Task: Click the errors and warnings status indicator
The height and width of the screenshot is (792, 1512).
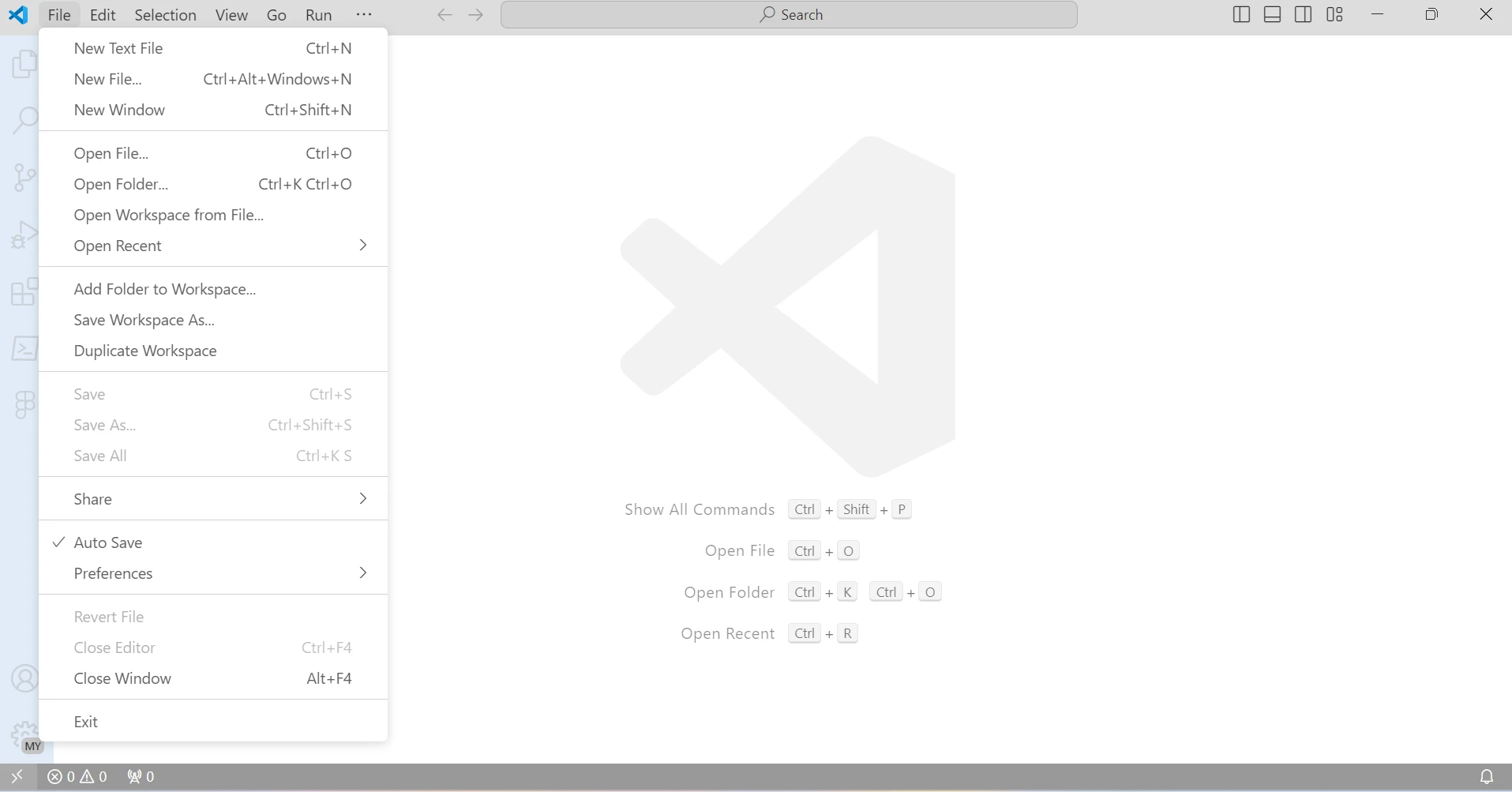Action: pyautogui.click(x=77, y=777)
